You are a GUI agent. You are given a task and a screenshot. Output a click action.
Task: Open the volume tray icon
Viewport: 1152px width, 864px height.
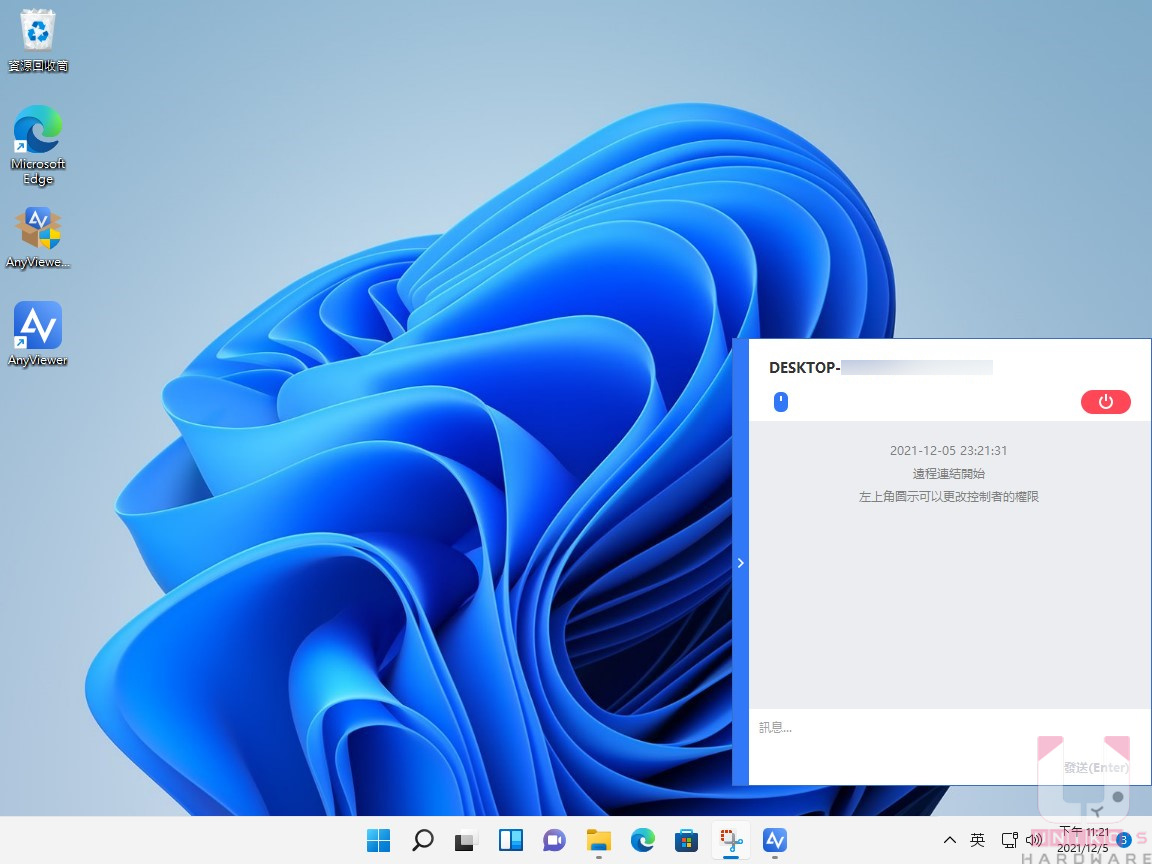pos(1033,840)
